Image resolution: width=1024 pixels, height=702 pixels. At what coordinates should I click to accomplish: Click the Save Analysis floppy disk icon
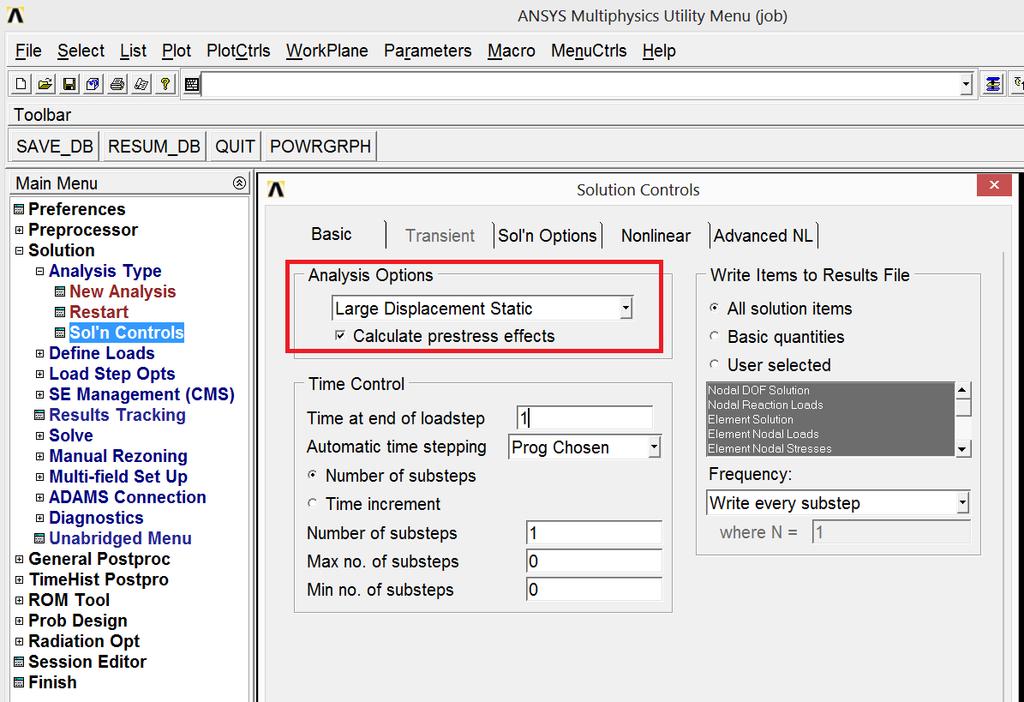pos(69,84)
